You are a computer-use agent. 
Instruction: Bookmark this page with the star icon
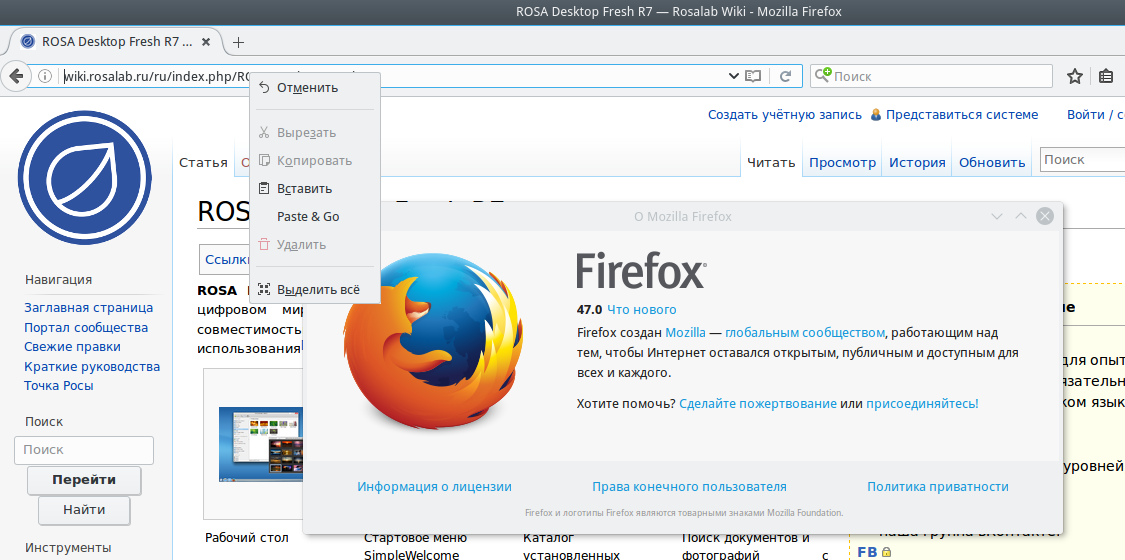1074,76
